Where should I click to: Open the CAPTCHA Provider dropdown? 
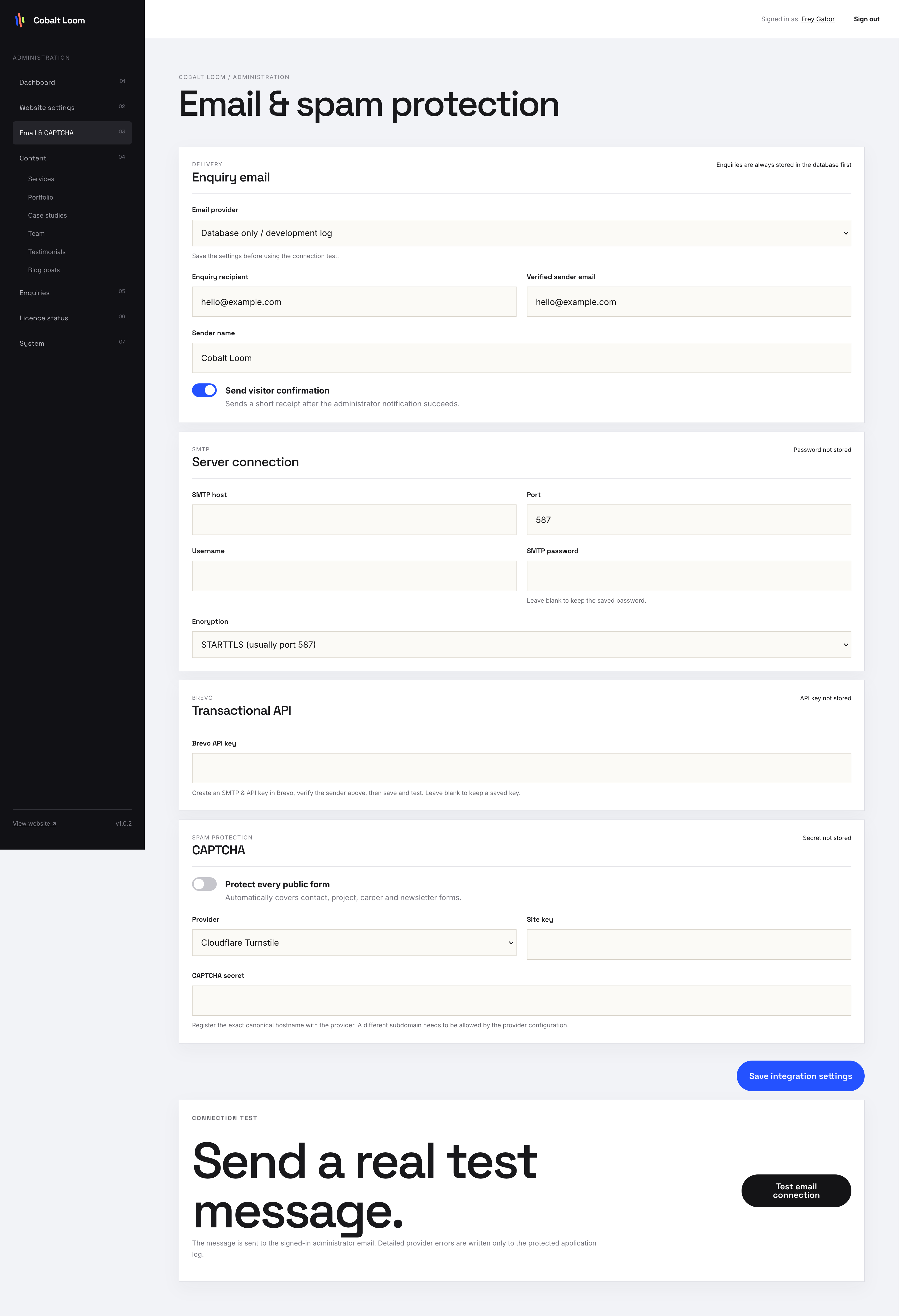pos(354,943)
